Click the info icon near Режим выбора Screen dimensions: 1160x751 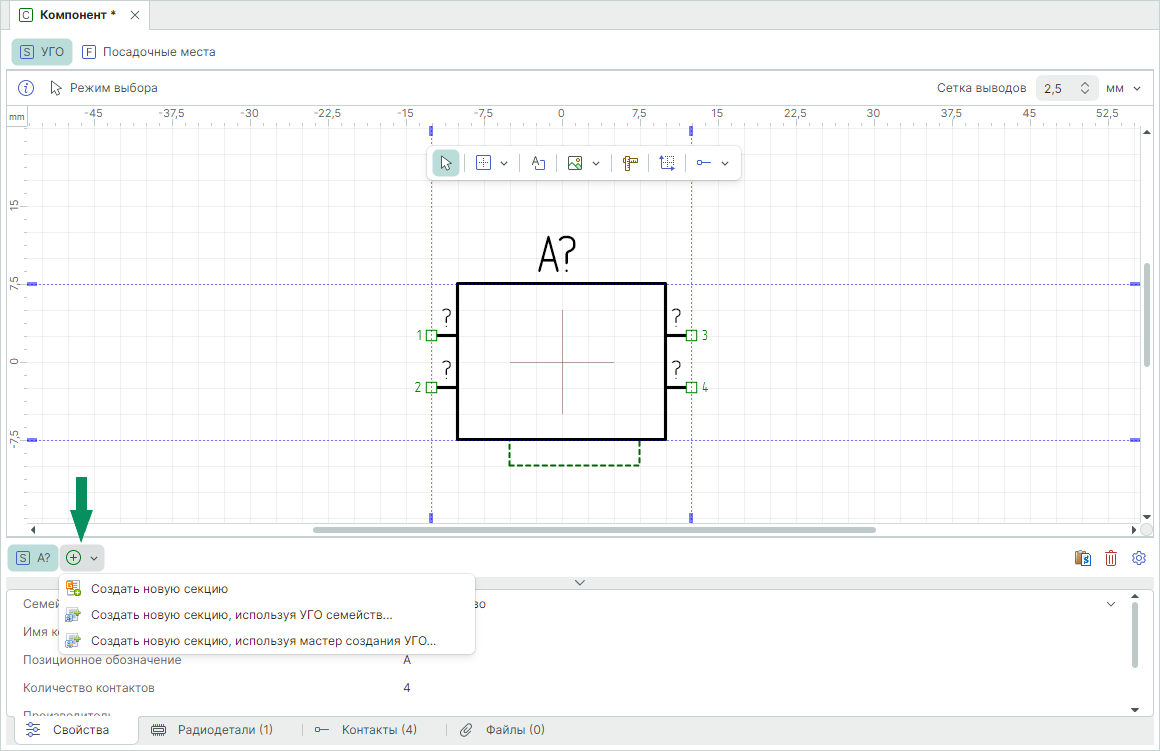coord(27,88)
